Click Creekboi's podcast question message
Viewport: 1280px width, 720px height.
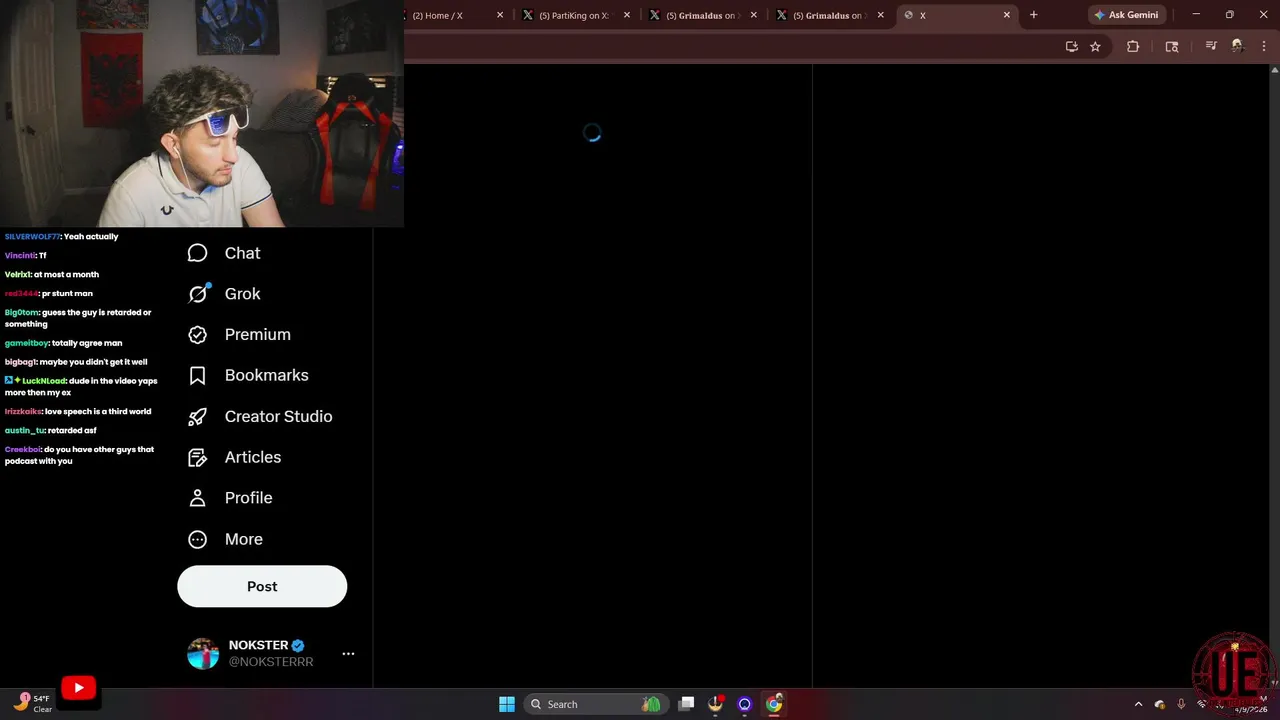pyautogui.click(x=80, y=455)
